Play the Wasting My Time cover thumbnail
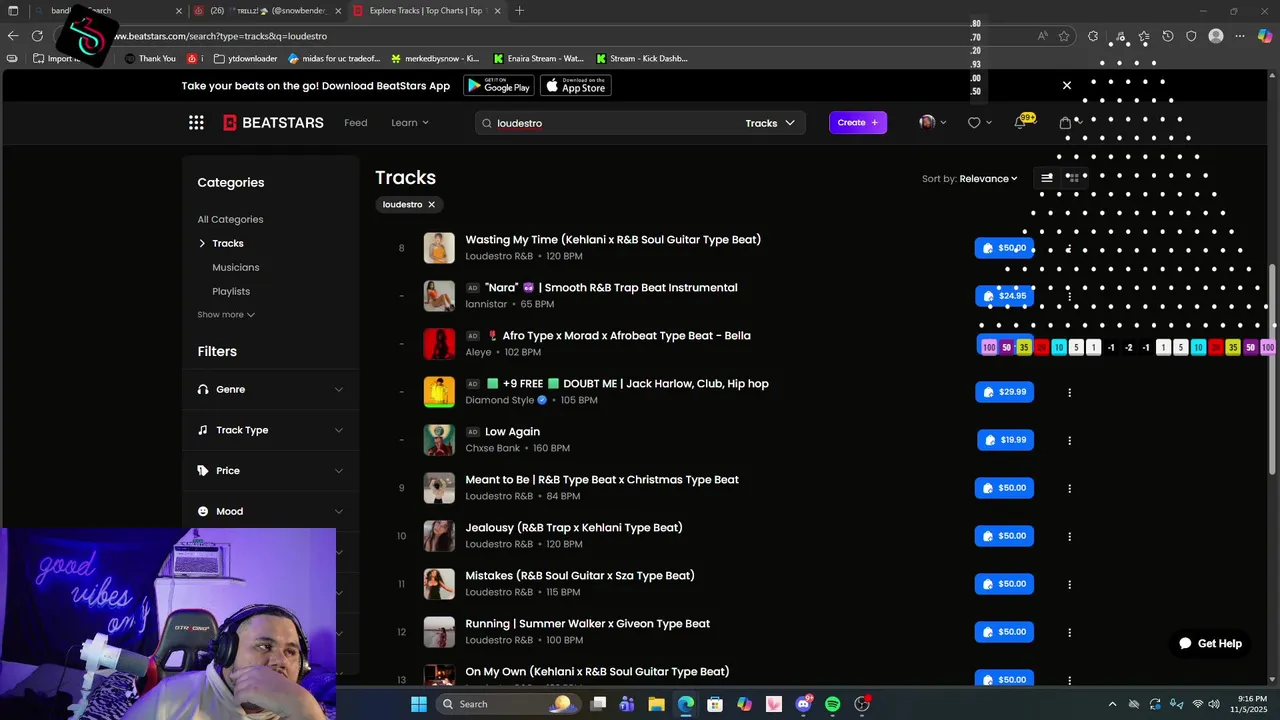This screenshot has width=1280, height=720. coord(439,248)
